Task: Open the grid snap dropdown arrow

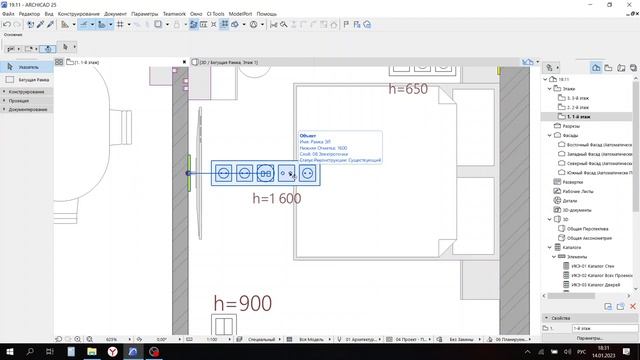Action: pyautogui.click(x=129, y=24)
